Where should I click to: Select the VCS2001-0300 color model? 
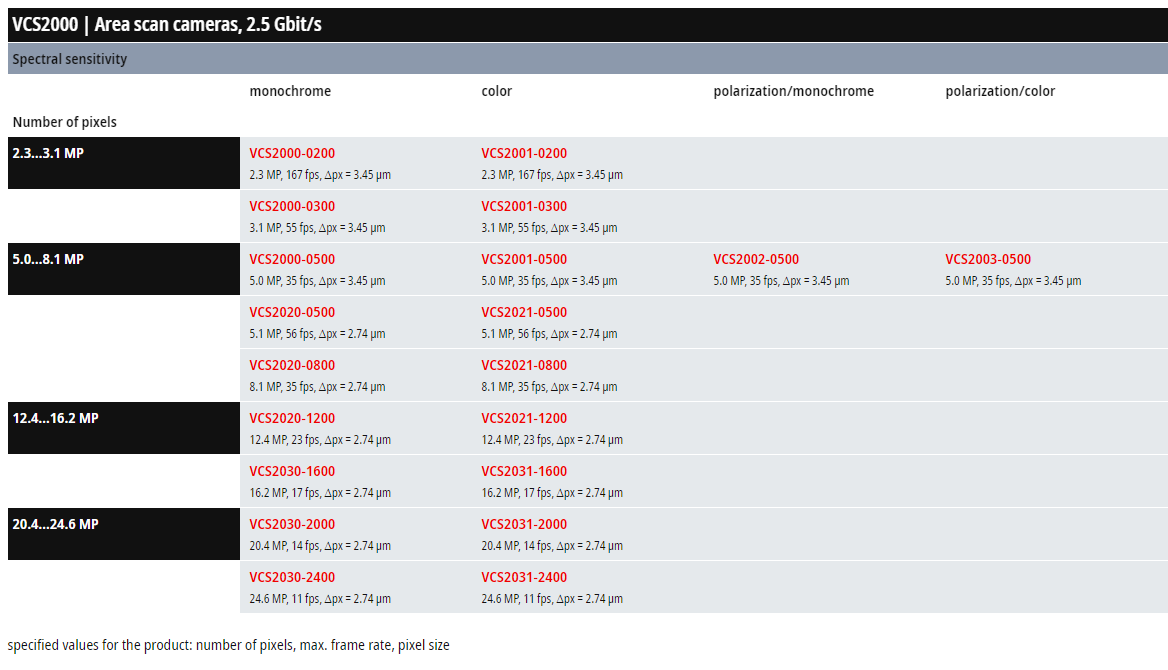(x=524, y=207)
